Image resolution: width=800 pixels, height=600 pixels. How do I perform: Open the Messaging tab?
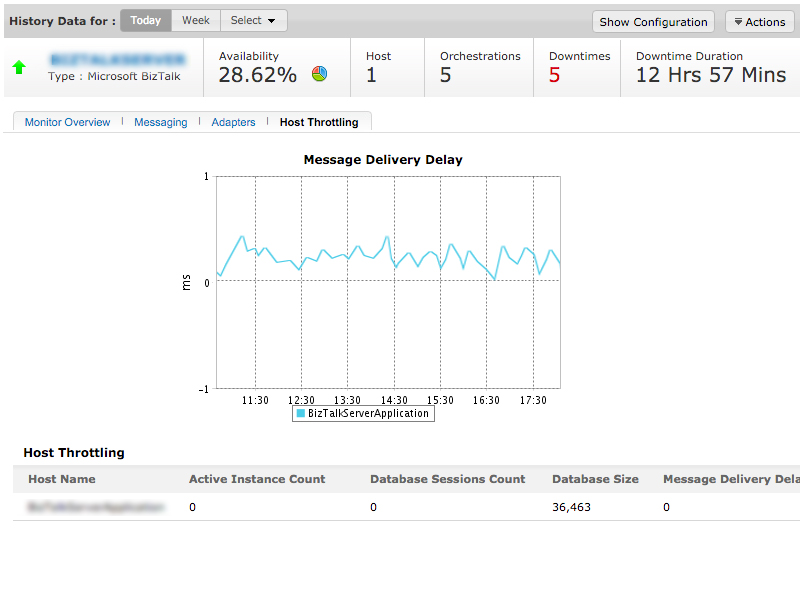pos(160,122)
